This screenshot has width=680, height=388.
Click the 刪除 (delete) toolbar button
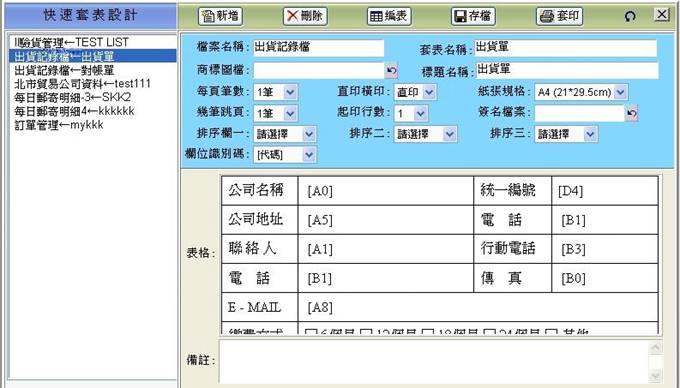coord(305,16)
